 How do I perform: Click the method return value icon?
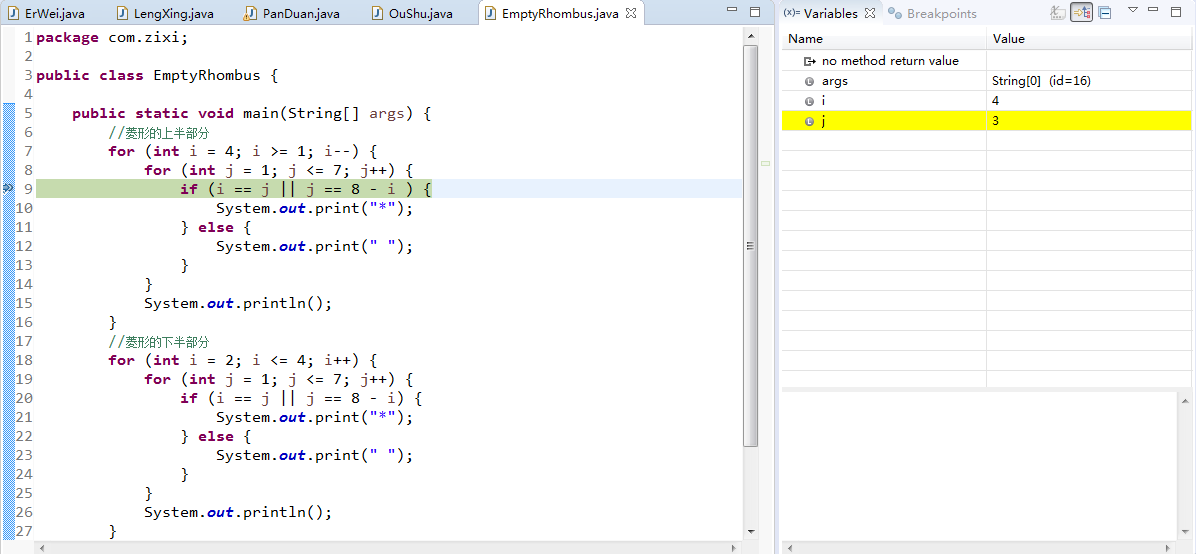[810, 61]
